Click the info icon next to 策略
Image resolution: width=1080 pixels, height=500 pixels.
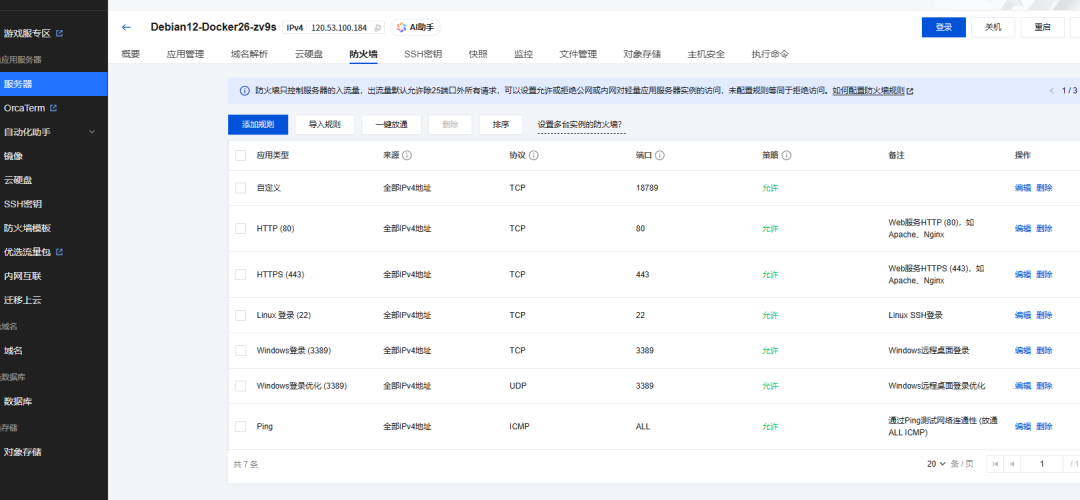(787, 156)
